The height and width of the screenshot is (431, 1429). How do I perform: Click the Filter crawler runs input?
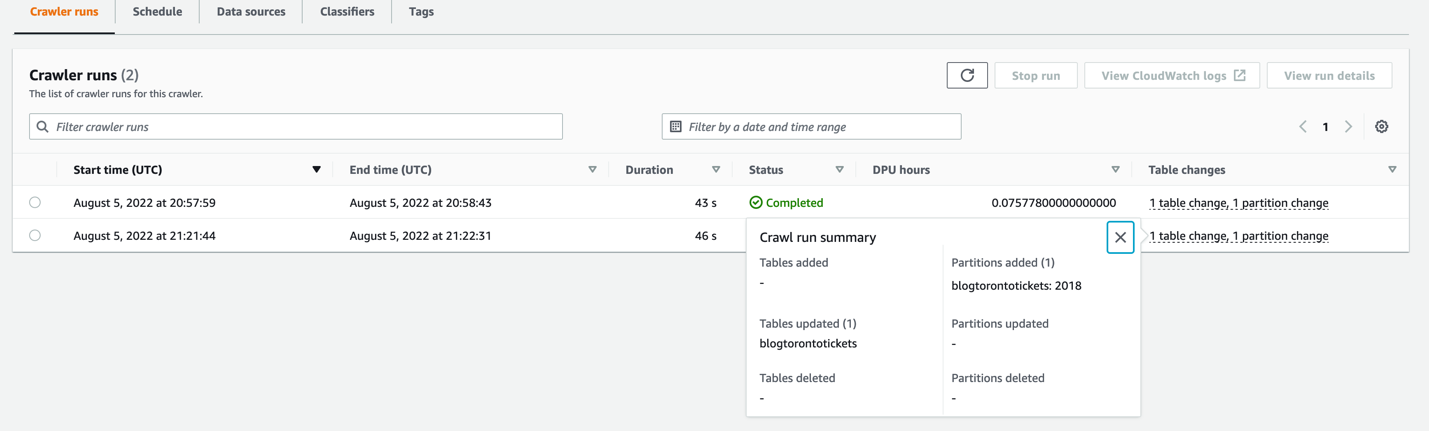300,127
